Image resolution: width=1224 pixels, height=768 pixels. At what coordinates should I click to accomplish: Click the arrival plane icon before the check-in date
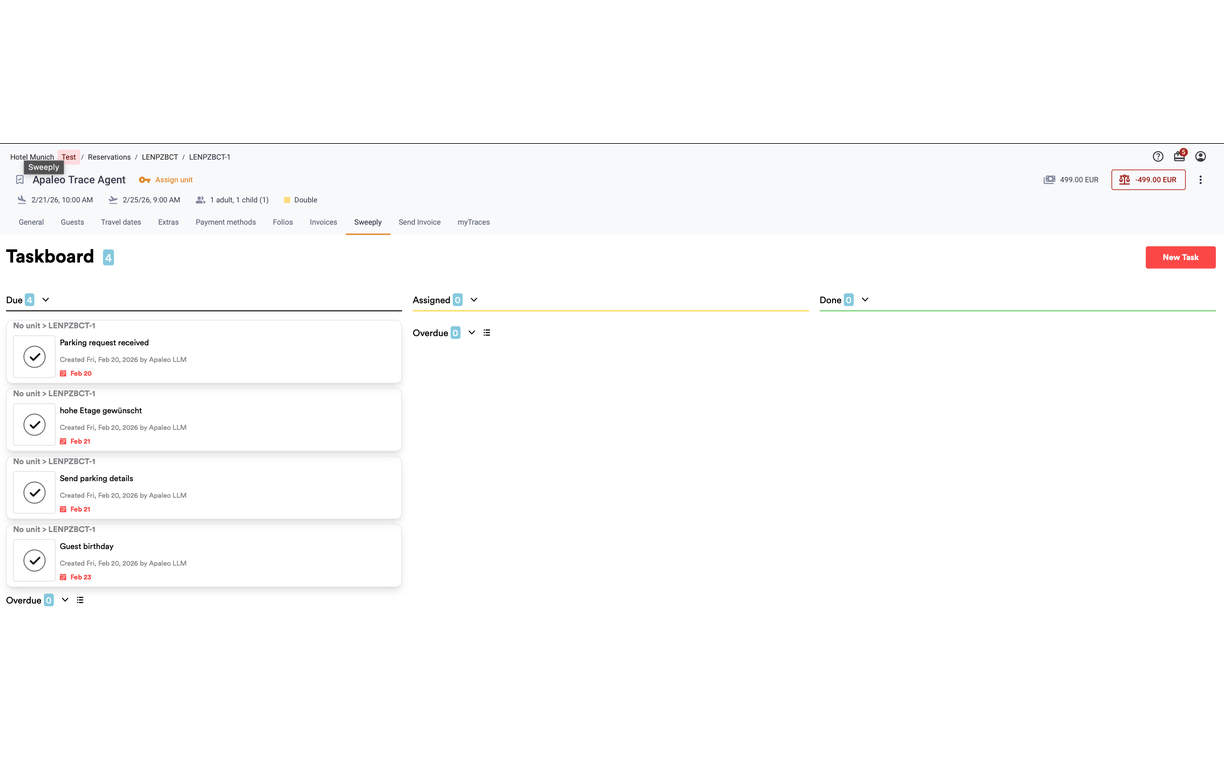[x=21, y=199]
